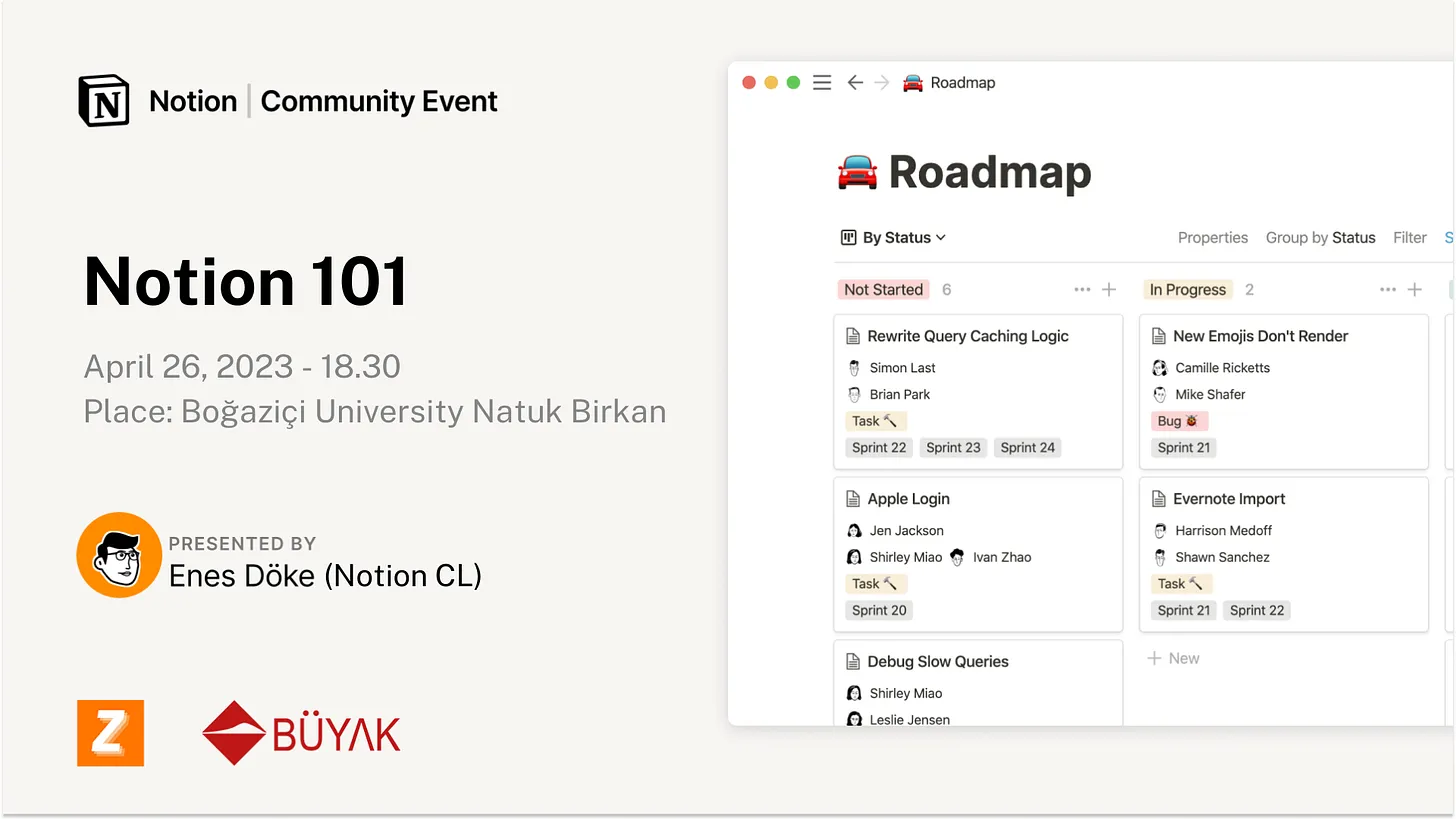Click the page icon on Debug Slow Queries

(x=853, y=662)
